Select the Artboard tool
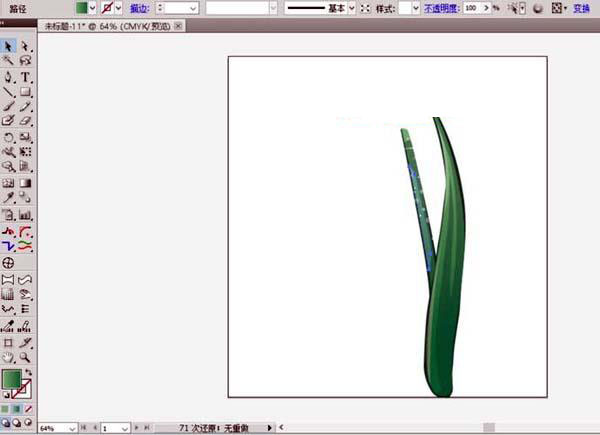600x435 pixels. 8,342
